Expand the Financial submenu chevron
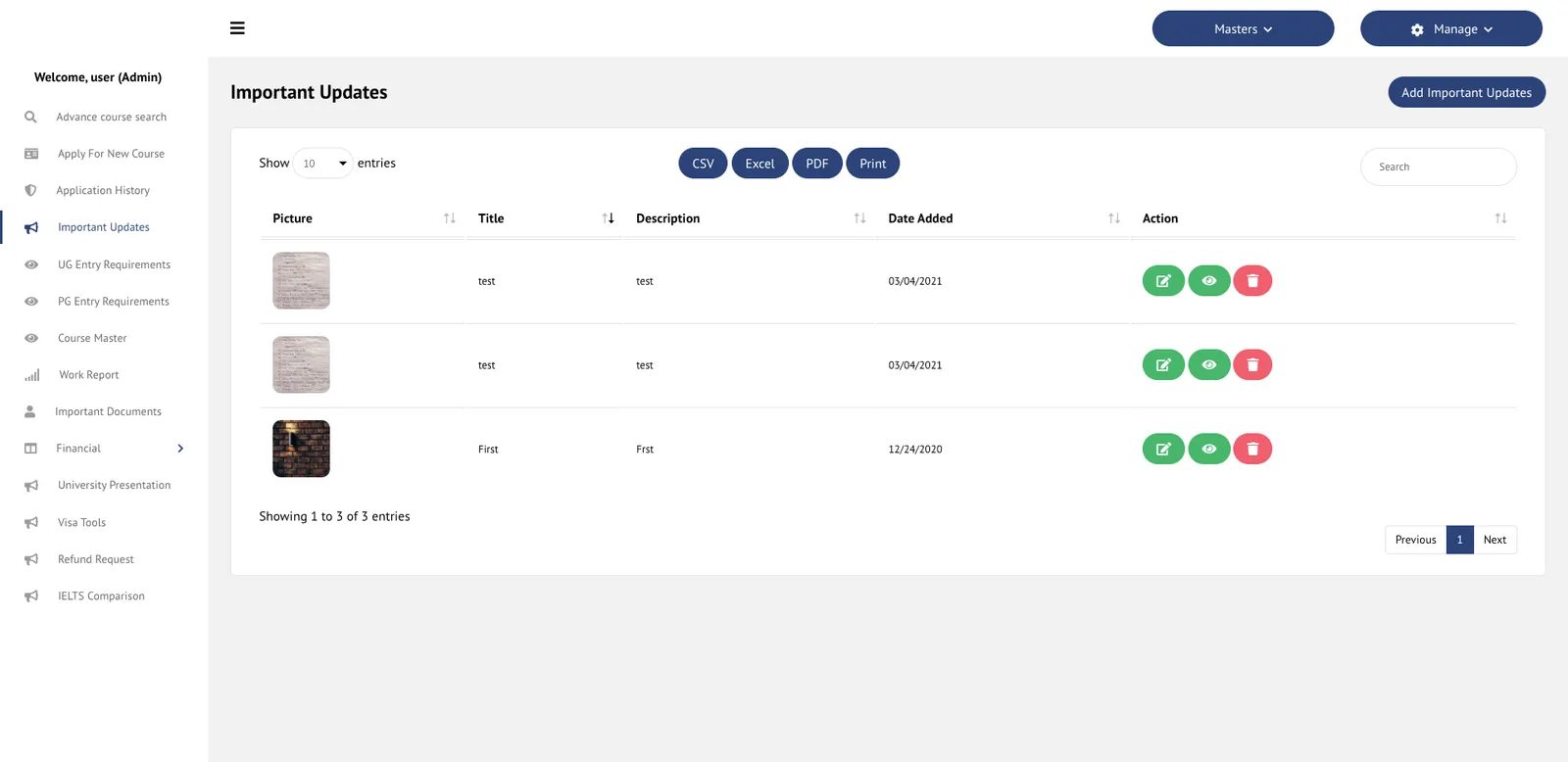 coord(180,449)
